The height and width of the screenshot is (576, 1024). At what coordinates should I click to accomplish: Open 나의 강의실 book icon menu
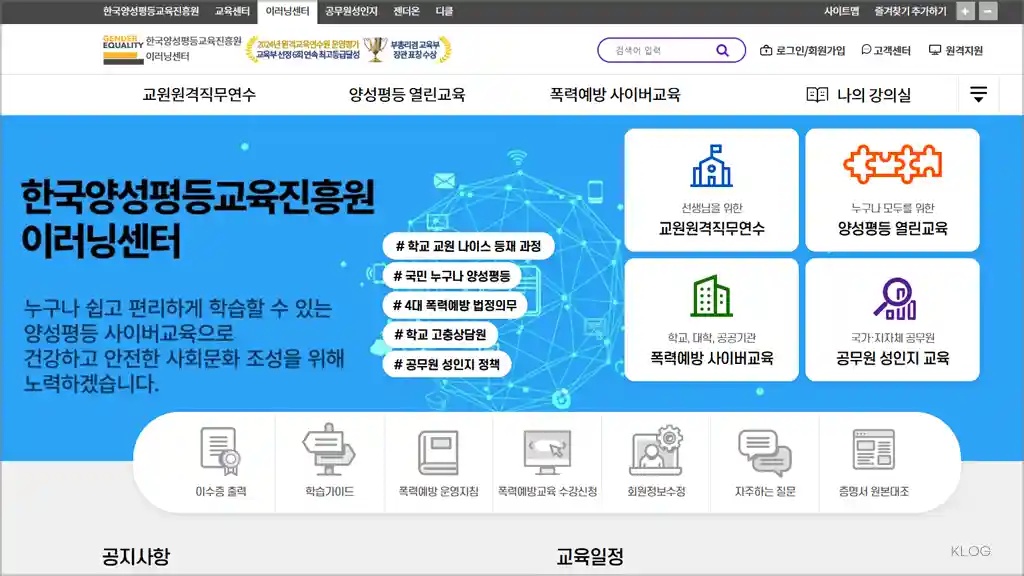(x=858, y=95)
